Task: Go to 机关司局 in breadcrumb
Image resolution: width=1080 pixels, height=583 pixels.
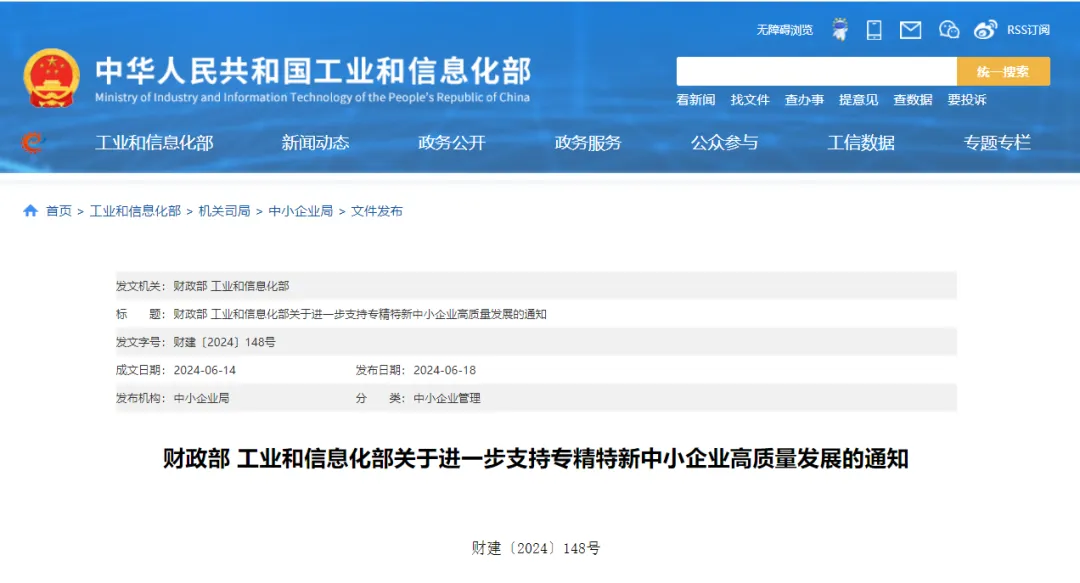Action: coord(225,211)
